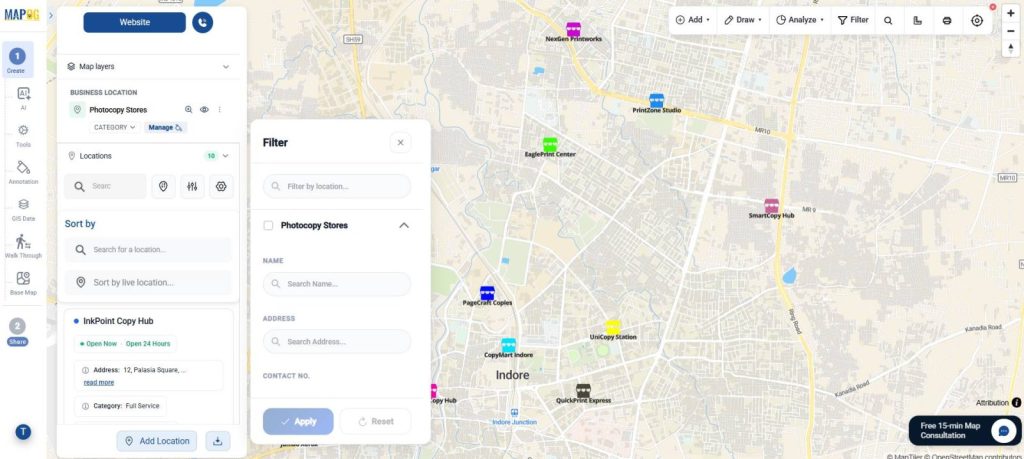Select the SmartCopy Hub map marker

[771, 206]
